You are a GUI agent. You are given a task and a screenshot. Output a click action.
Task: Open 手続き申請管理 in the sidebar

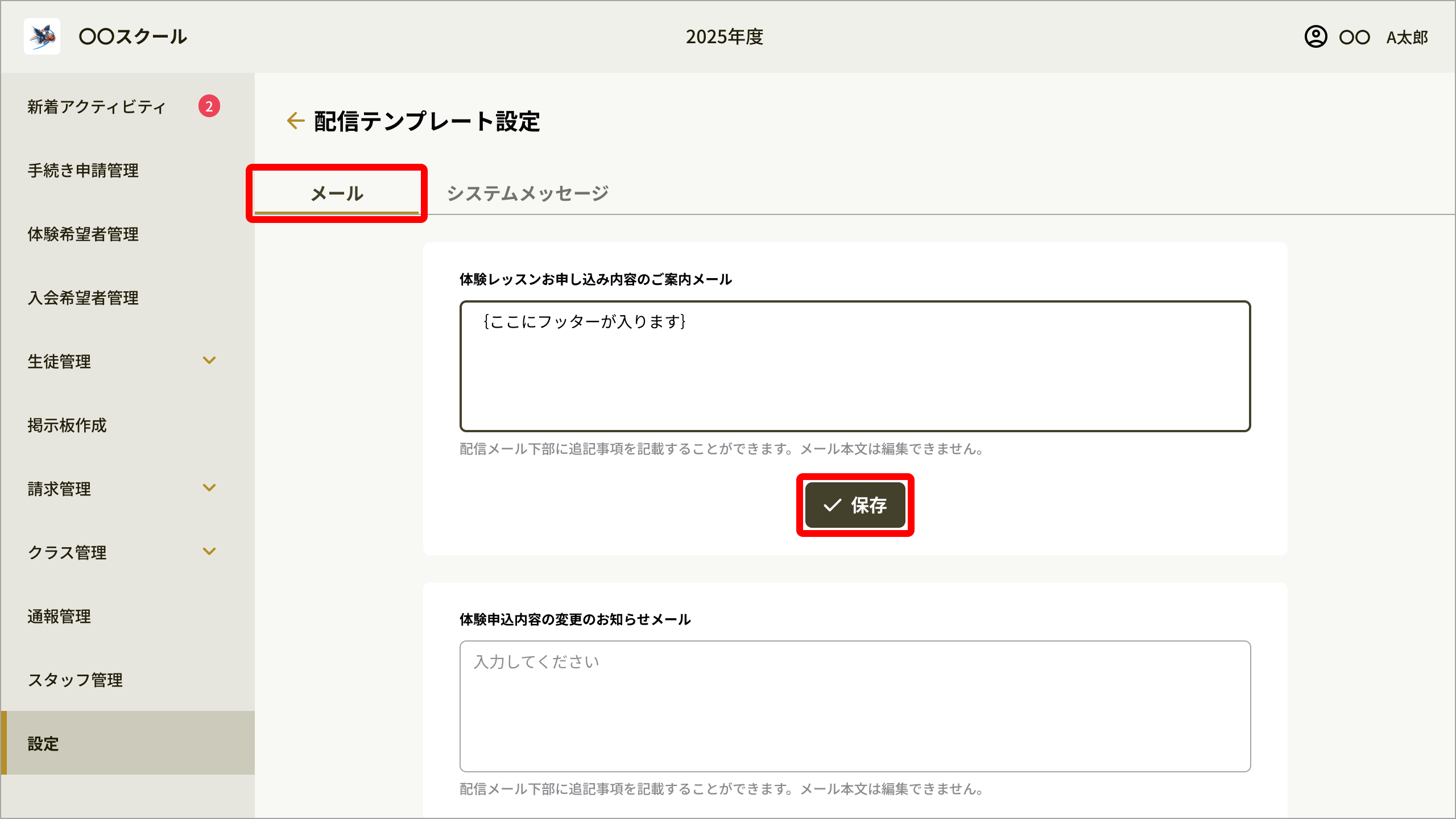coord(127,171)
